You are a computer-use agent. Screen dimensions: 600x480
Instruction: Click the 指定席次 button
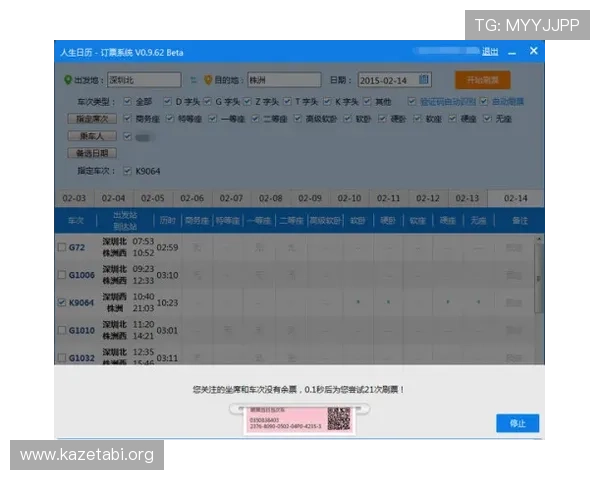click(x=92, y=119)
